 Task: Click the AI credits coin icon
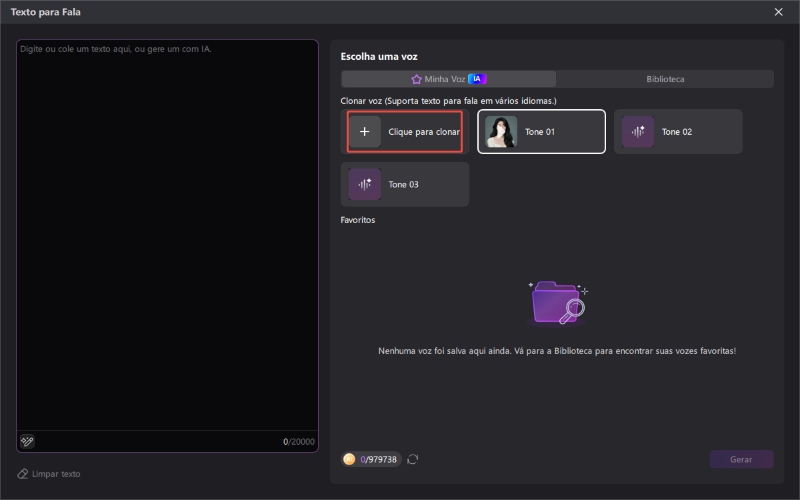pyautogui.click(x=349, y=459)
